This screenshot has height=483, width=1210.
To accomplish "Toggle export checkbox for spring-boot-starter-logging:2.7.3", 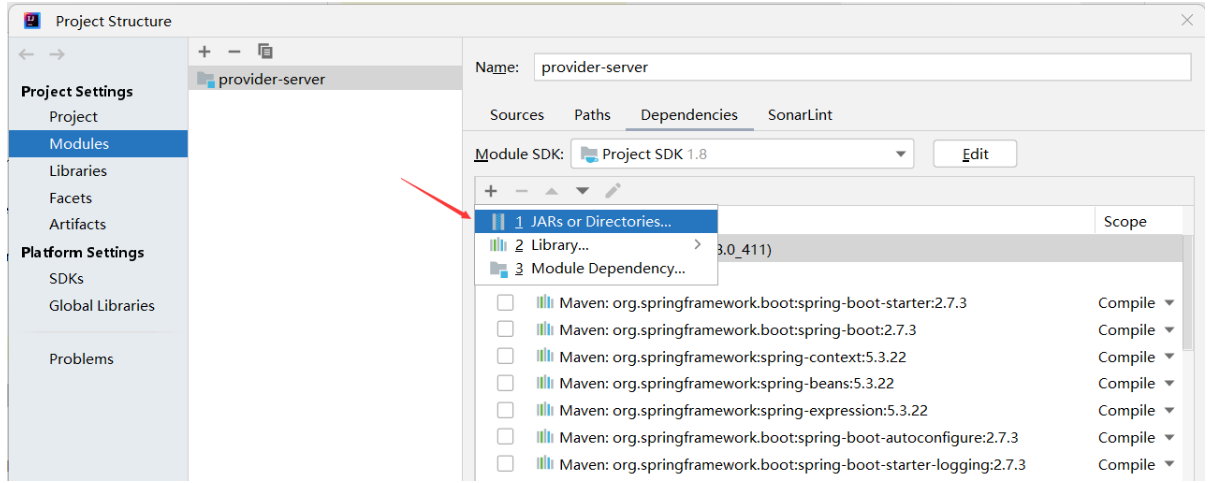I will point(505,464).
